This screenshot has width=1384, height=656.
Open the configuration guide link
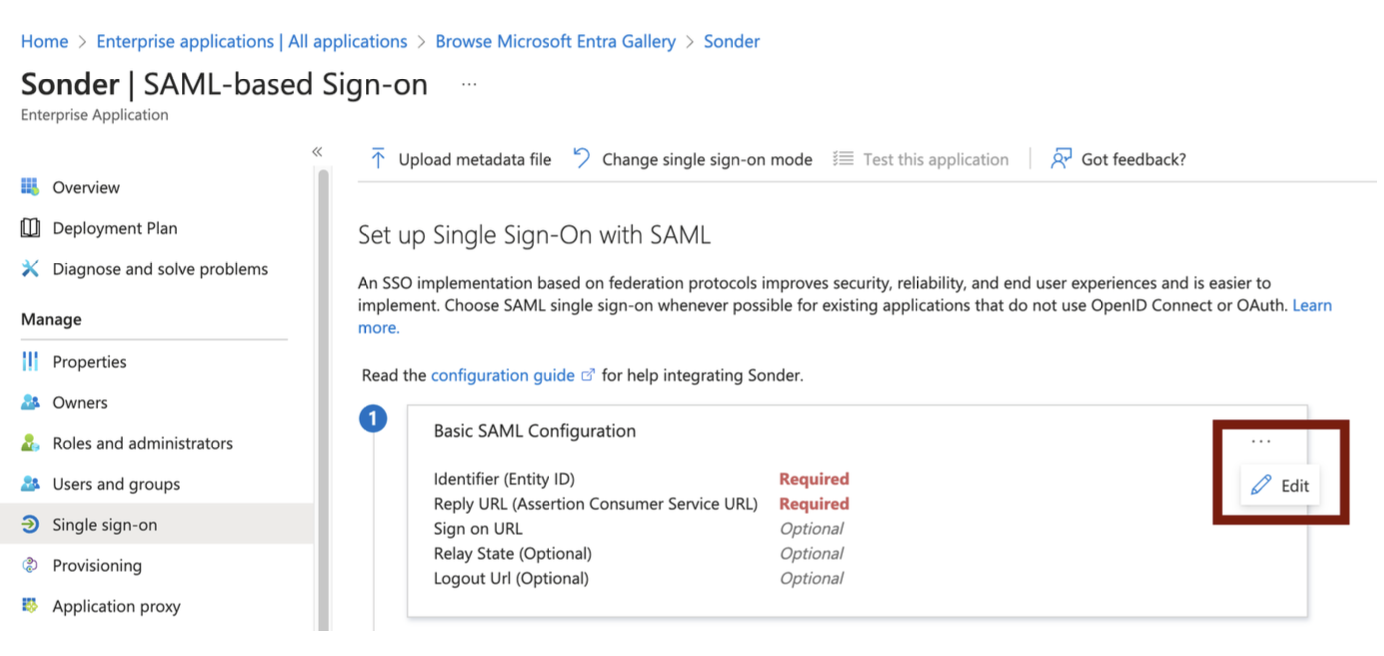[x=502, y=376]
